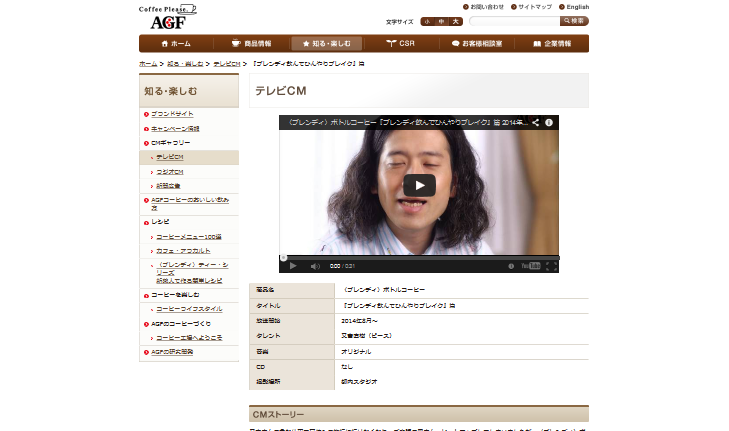Image resolution: width=729 pixels, height=431 pixels.
Task: Focus the site search input field
Action: [515, 21]
